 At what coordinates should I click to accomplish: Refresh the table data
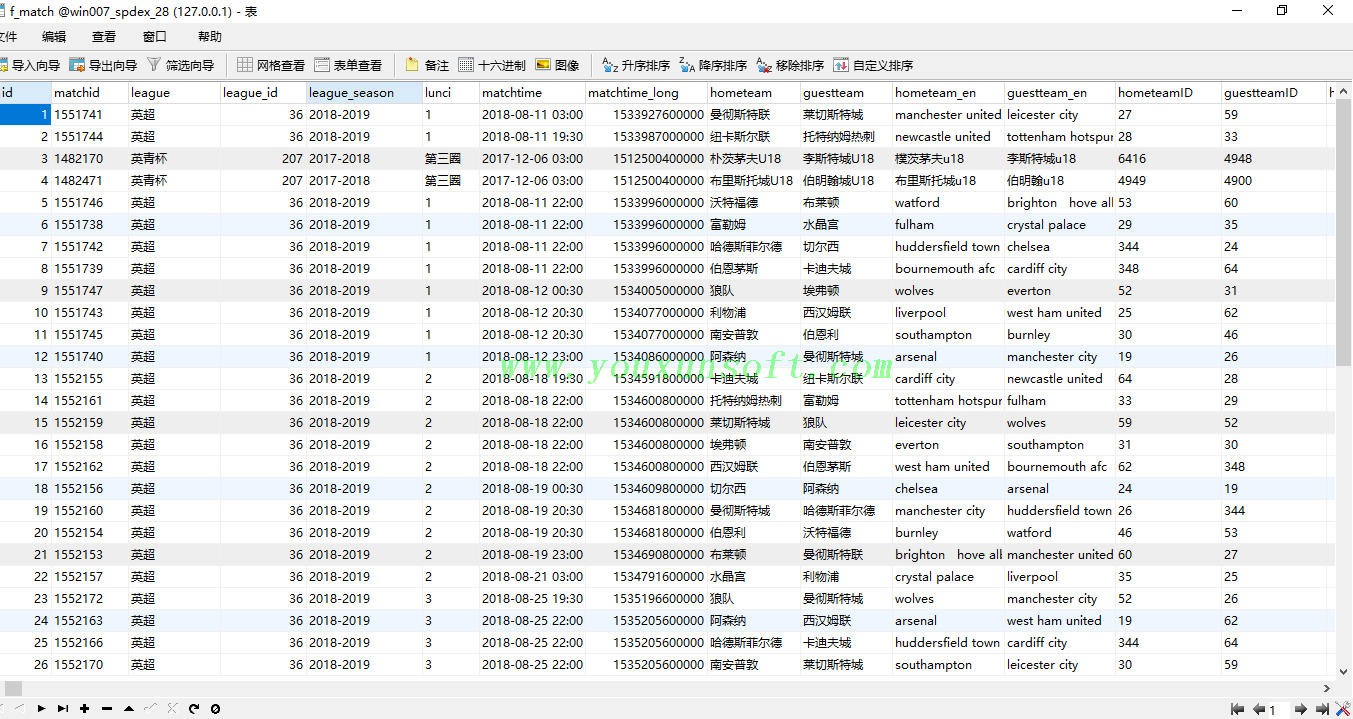point(194,708)
